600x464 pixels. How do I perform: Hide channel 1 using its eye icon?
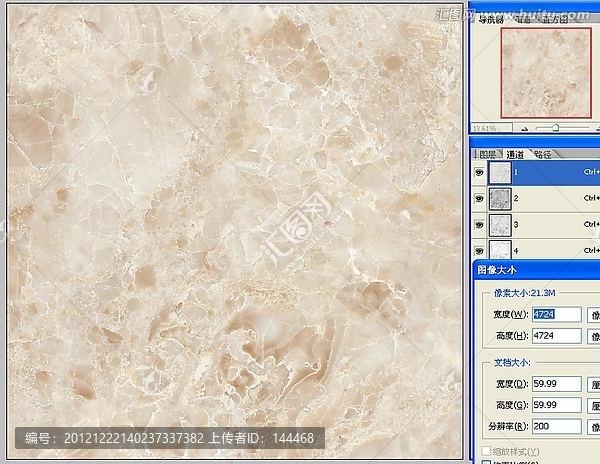(479, 173)
